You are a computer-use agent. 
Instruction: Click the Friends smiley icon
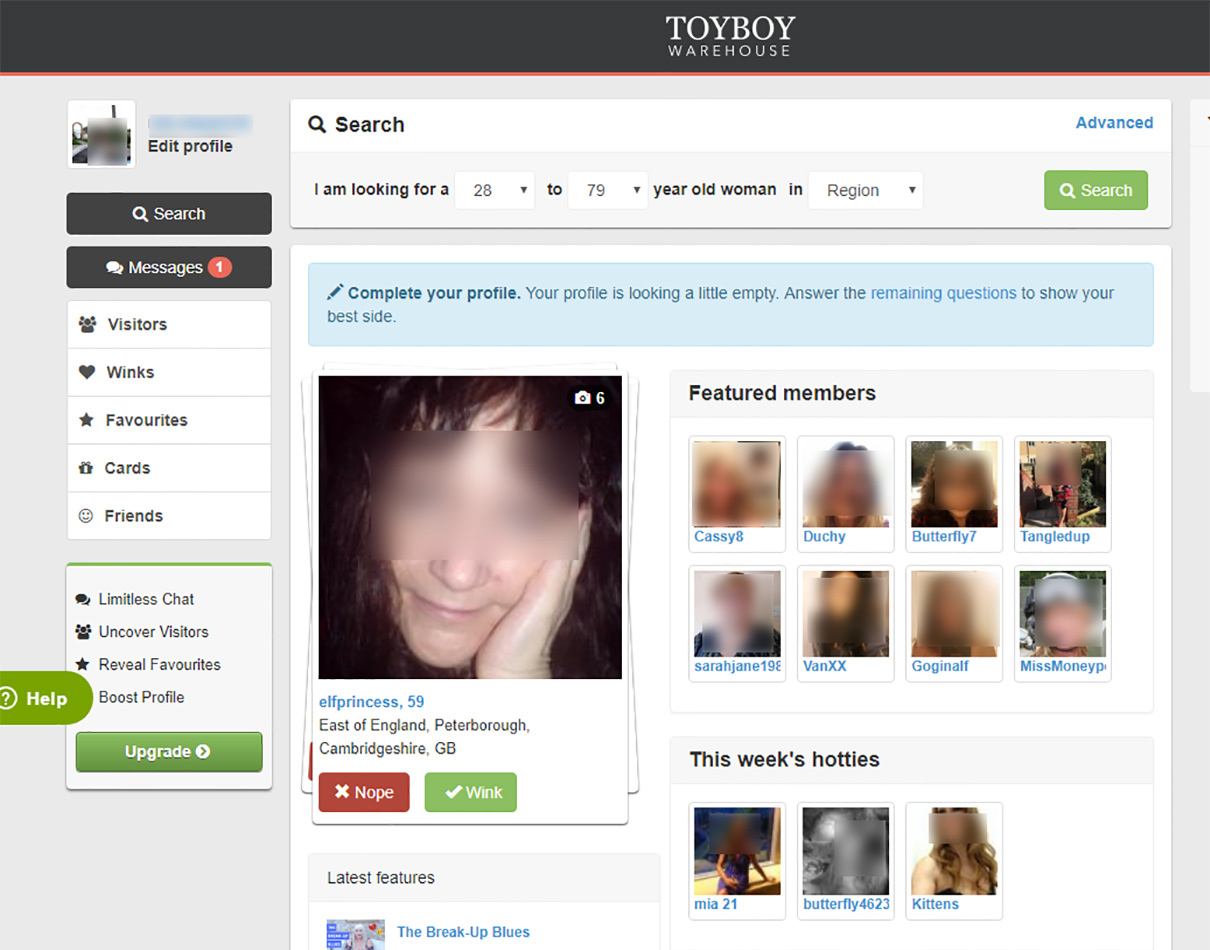pyautogui.click(x=86, y=516)
